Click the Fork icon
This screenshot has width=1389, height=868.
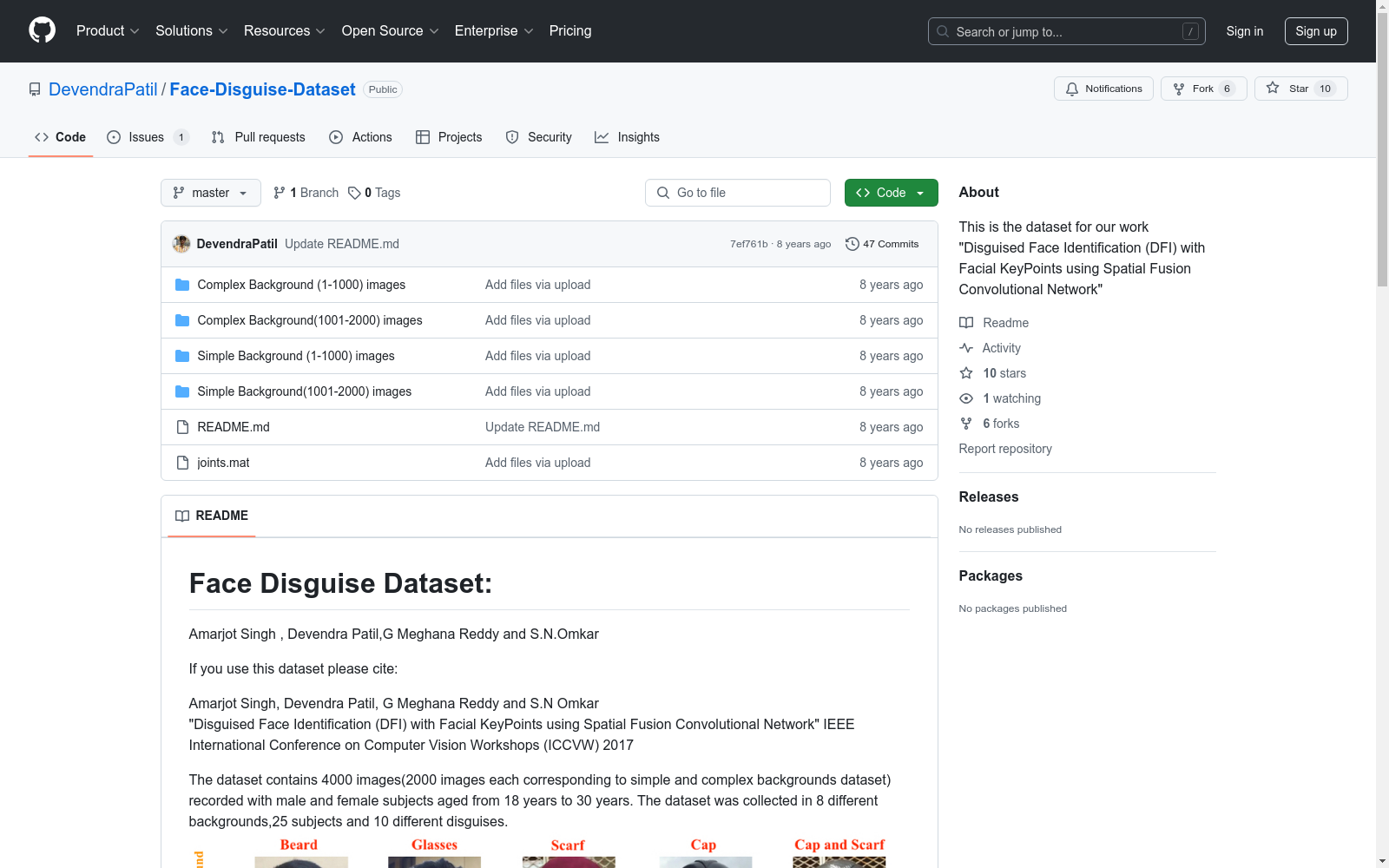point(1179,89)
